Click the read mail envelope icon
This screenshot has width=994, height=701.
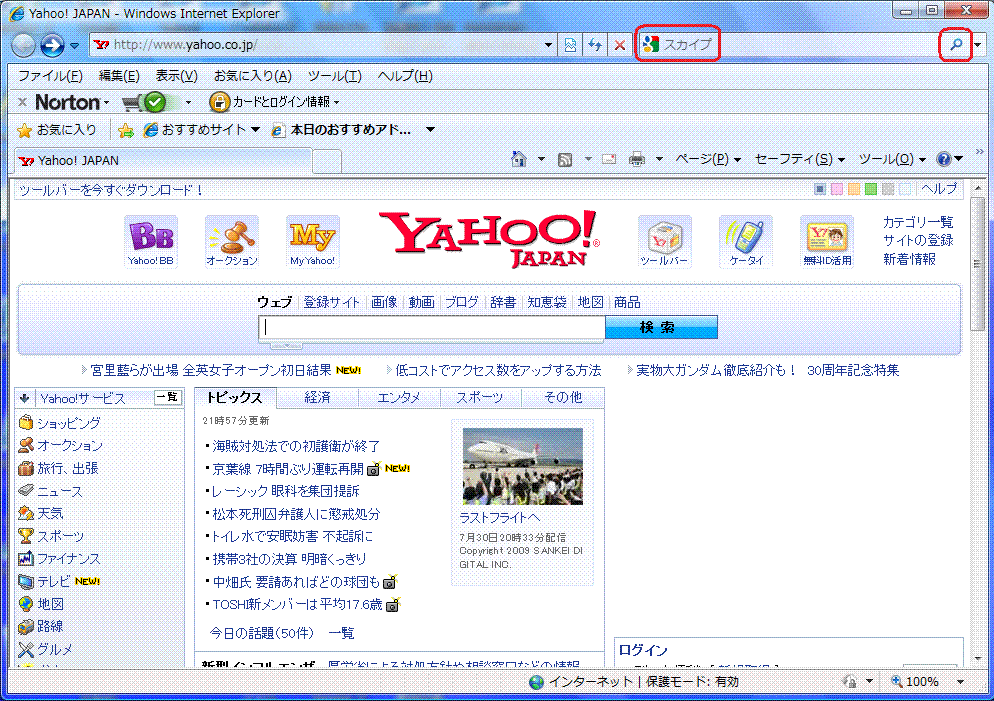609,159
